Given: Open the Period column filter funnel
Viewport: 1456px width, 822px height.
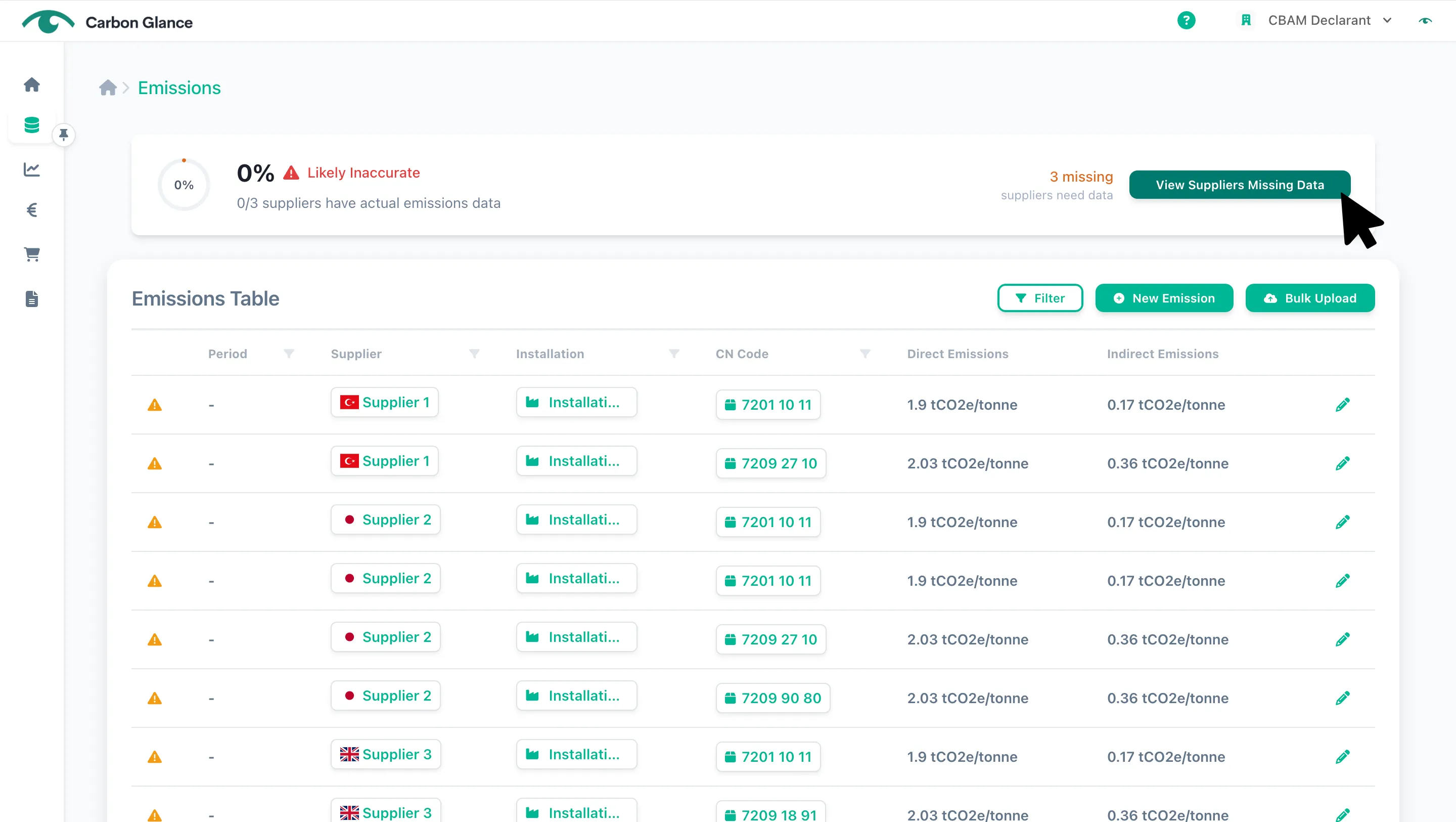Looking at the screenshot, I should point(289,354).
